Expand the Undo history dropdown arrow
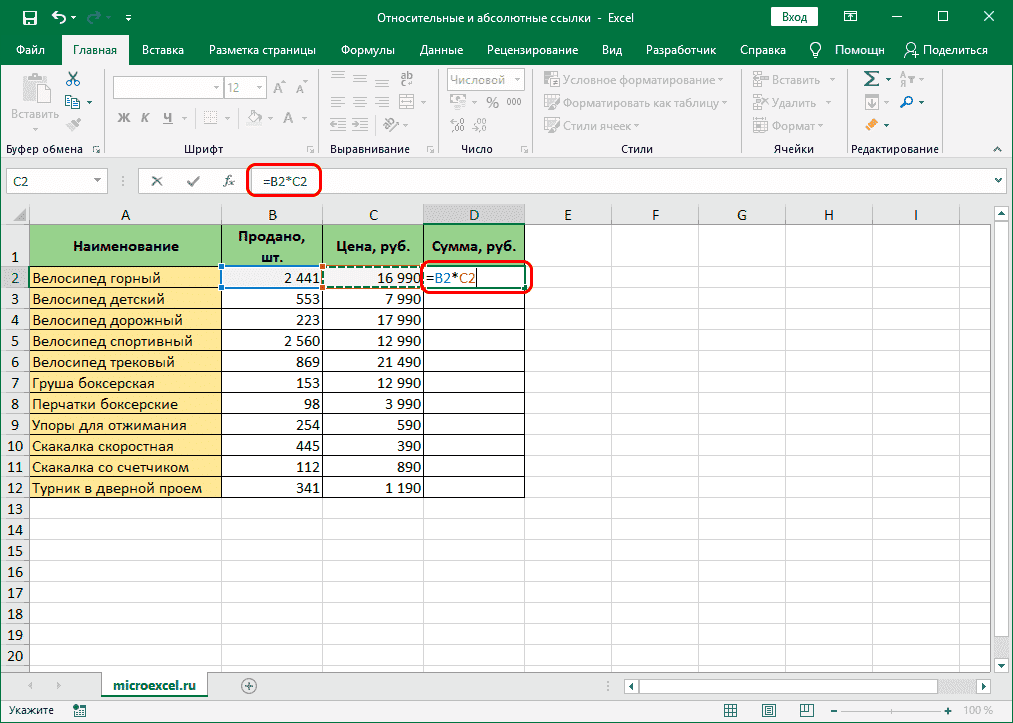 pyautogui.click(x=73, y=17)
